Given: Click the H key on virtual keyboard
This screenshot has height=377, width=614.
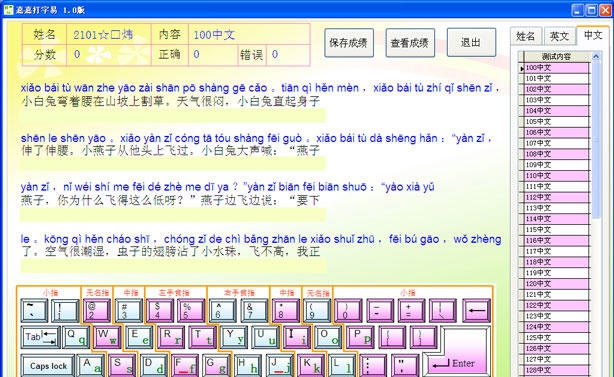Looking at the screenshot, I should point(249,366).
